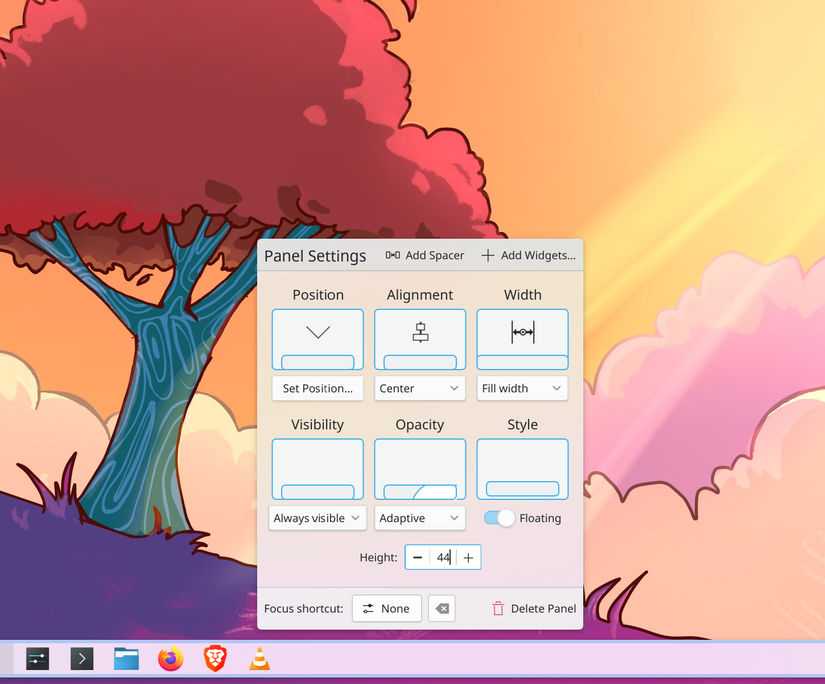Screen dimensions: 825x684
Task: Click inside the Height value field
Action: tap(444, 557)
